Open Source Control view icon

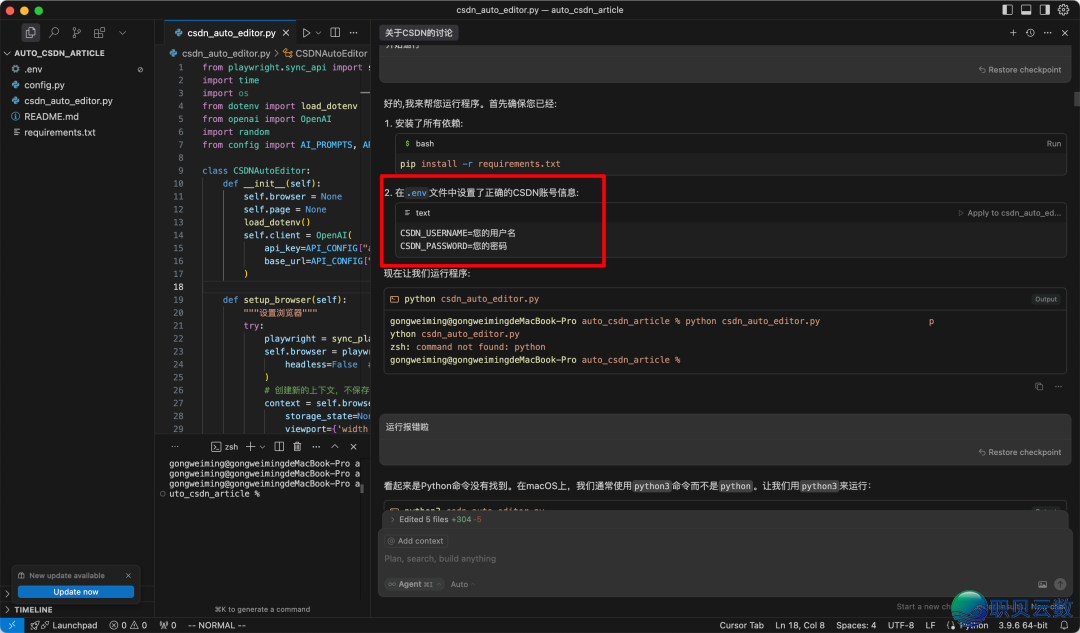pyautogui.click(x=76, y=33)
